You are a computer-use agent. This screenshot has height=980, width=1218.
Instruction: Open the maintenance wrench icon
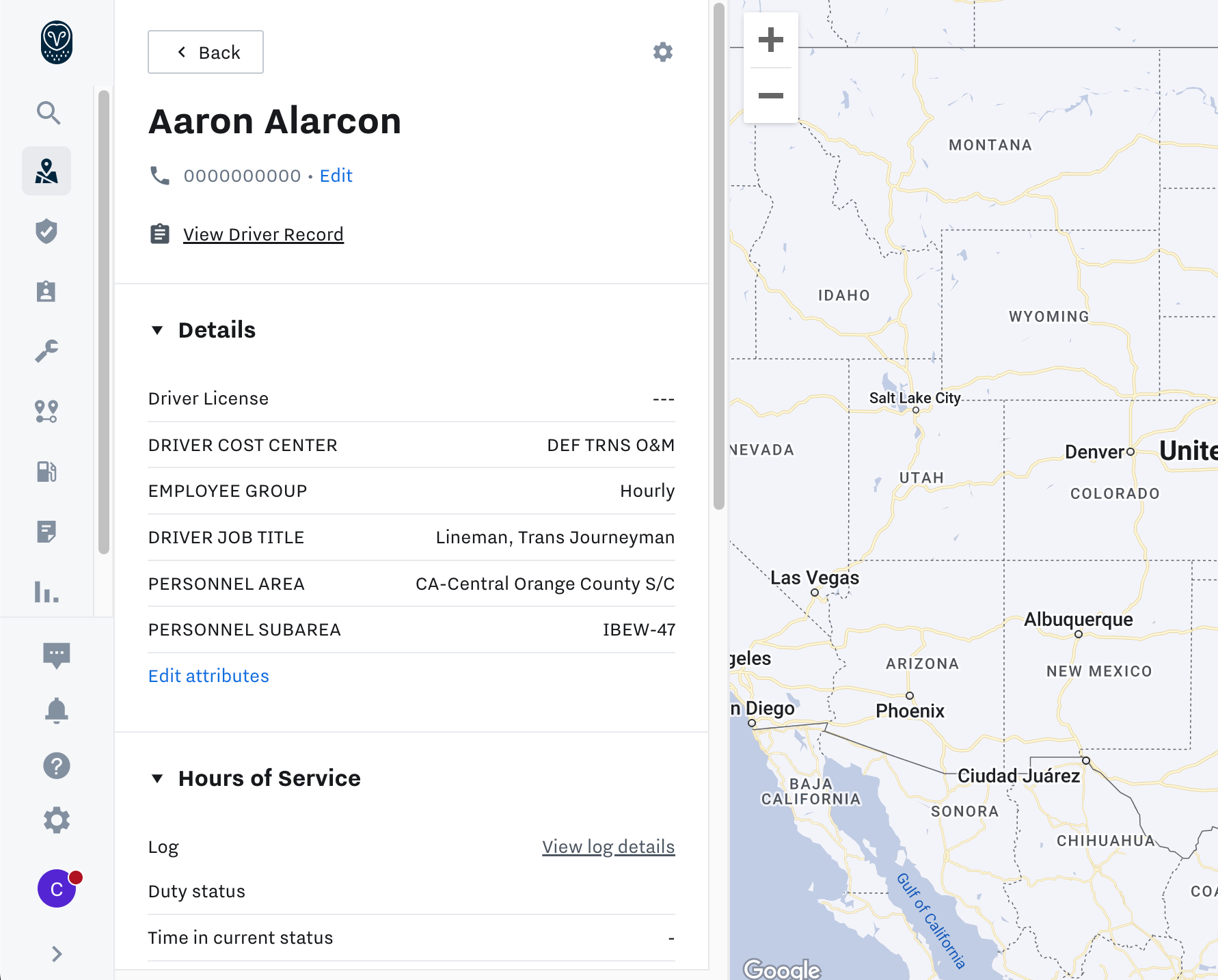tap(46, 351)
